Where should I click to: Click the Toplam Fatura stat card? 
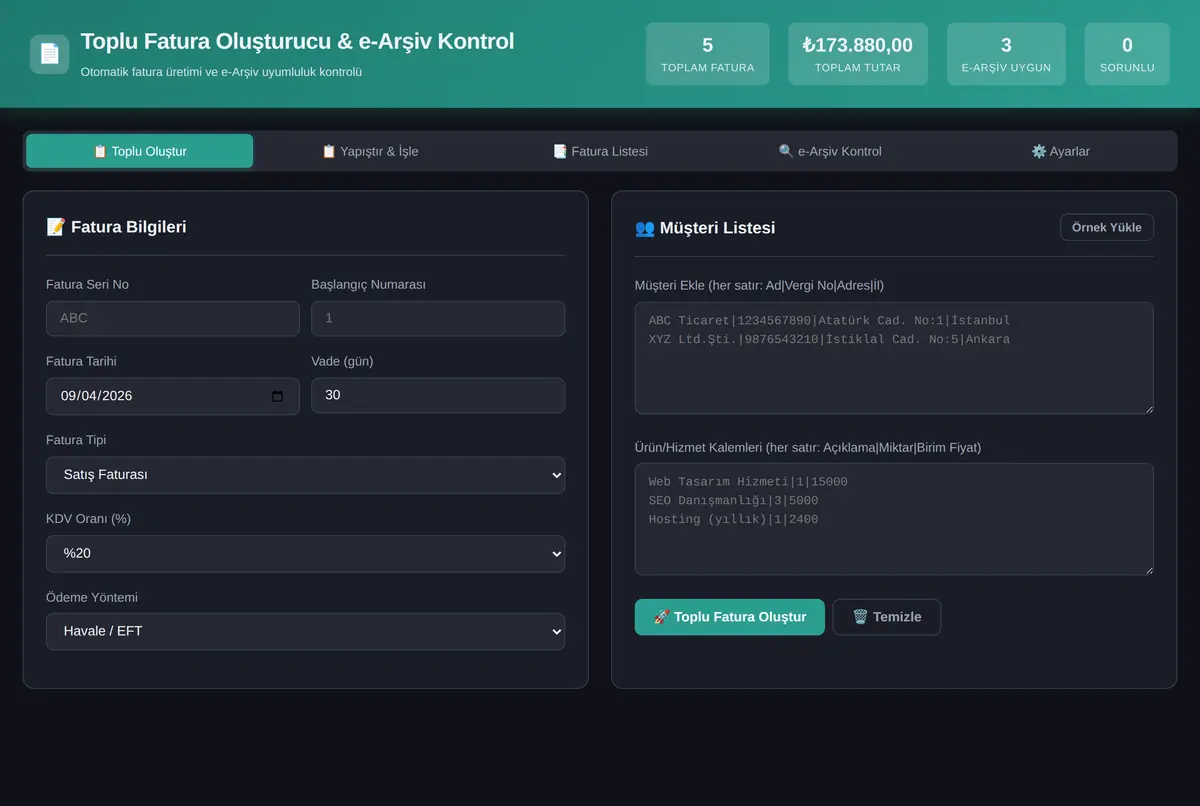[708, 54]
